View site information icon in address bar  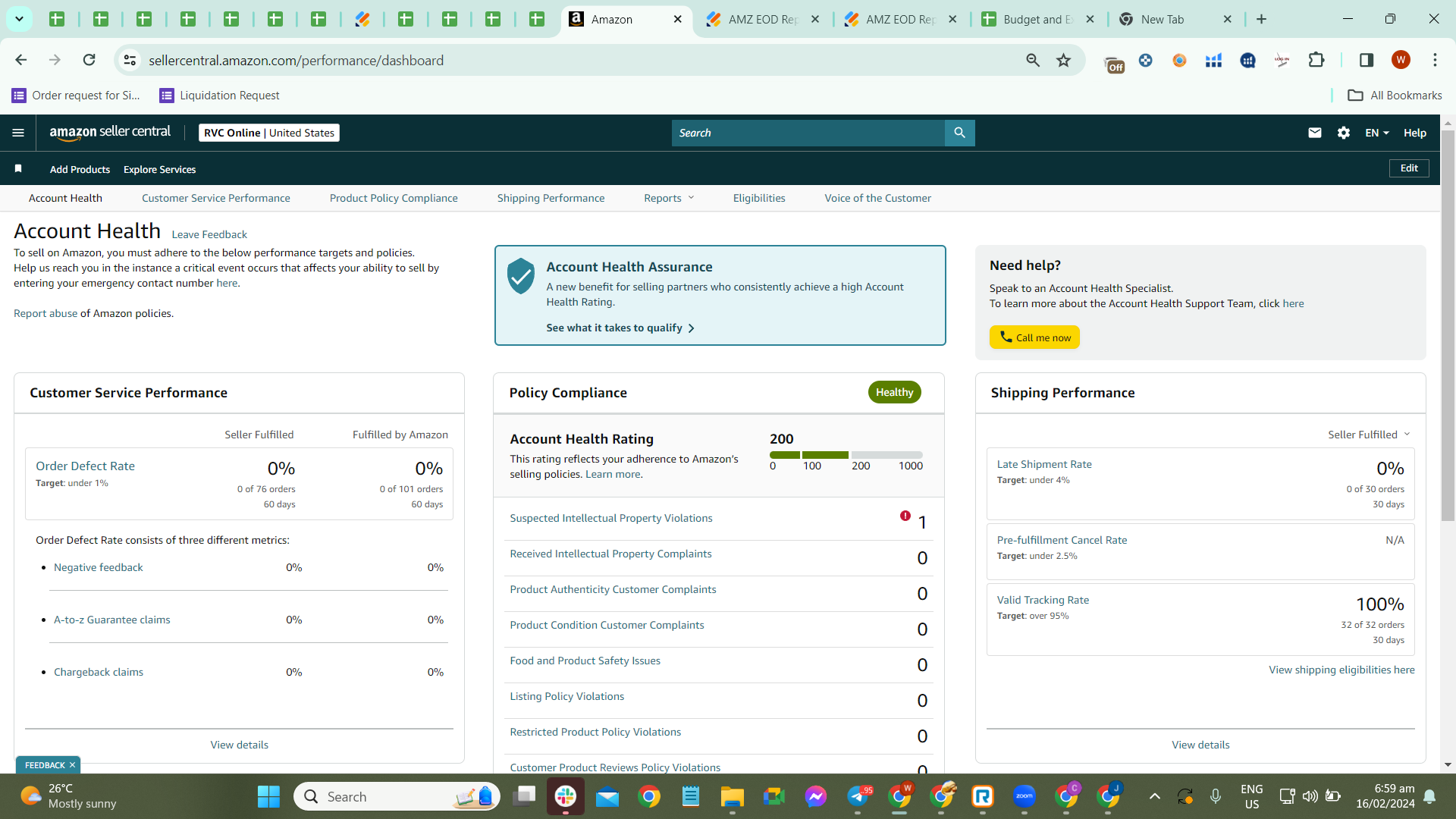tap(130, 60)
